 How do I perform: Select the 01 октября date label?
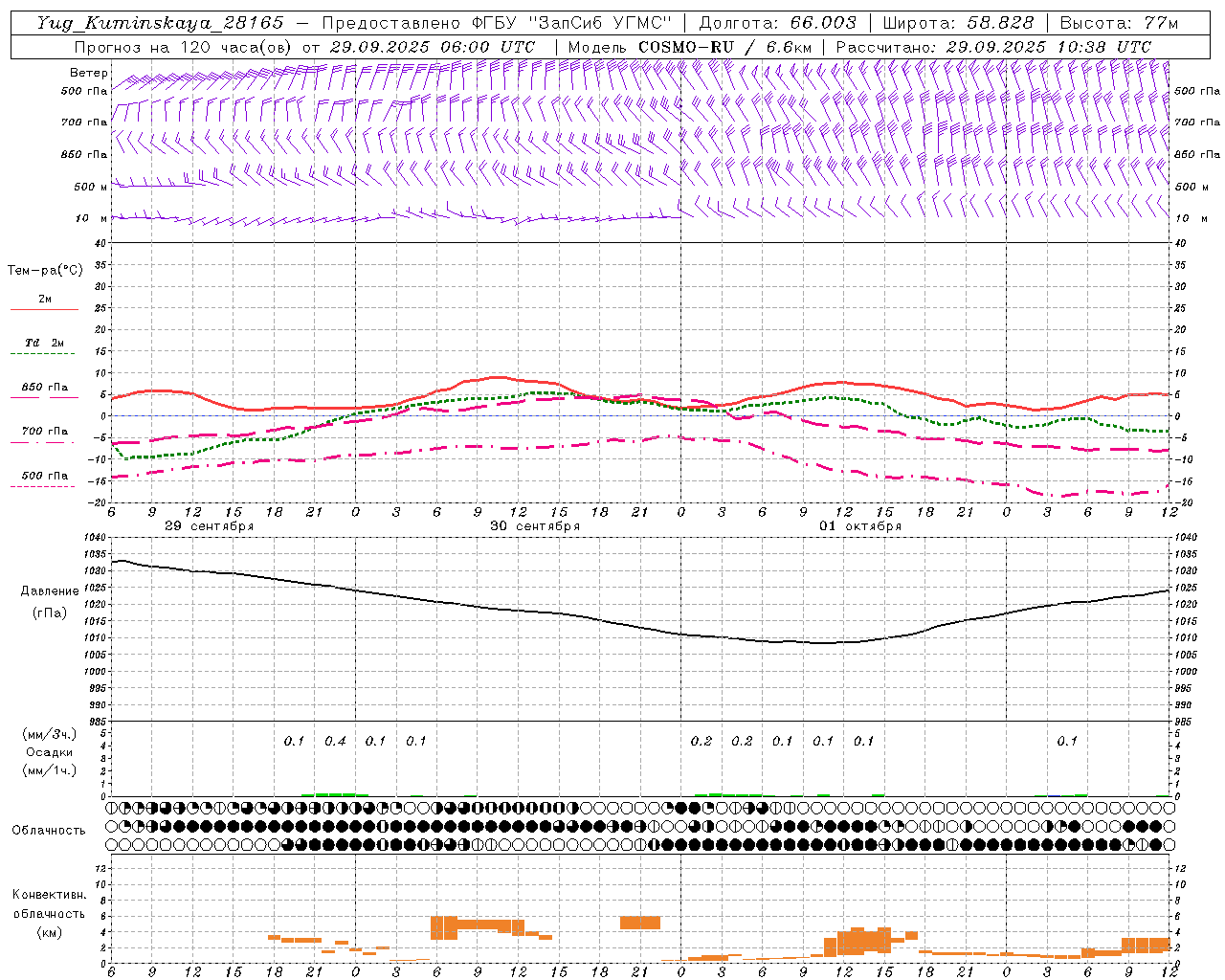click(x=860, y=526)
